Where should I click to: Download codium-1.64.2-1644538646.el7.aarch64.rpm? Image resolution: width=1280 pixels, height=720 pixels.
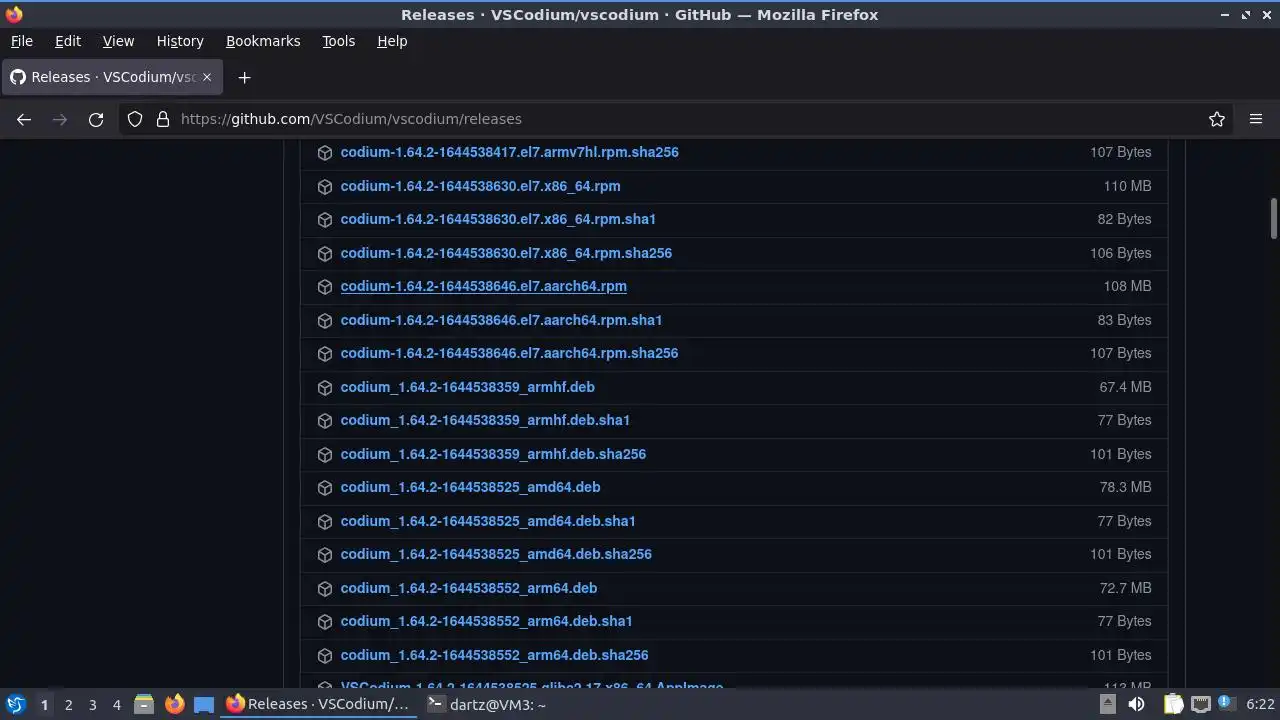pos(483,286)
